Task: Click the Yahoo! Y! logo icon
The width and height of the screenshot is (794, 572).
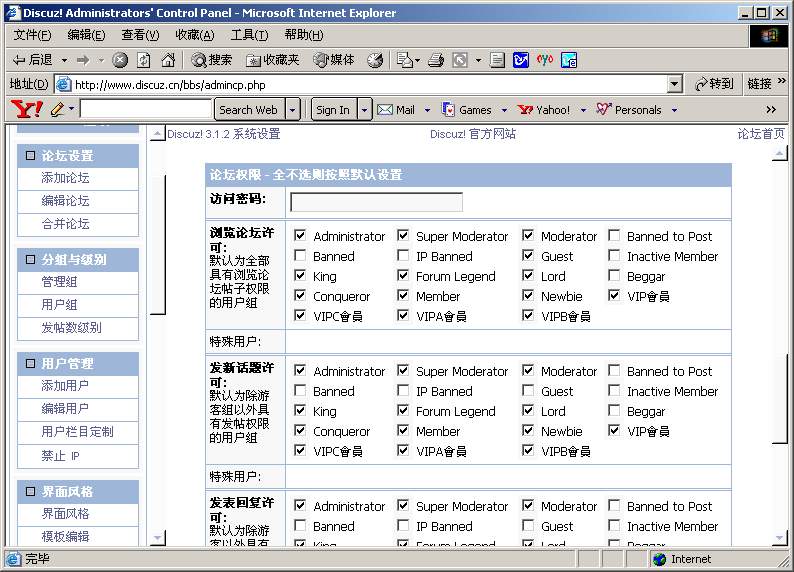Action: click(x=27, y=109)
